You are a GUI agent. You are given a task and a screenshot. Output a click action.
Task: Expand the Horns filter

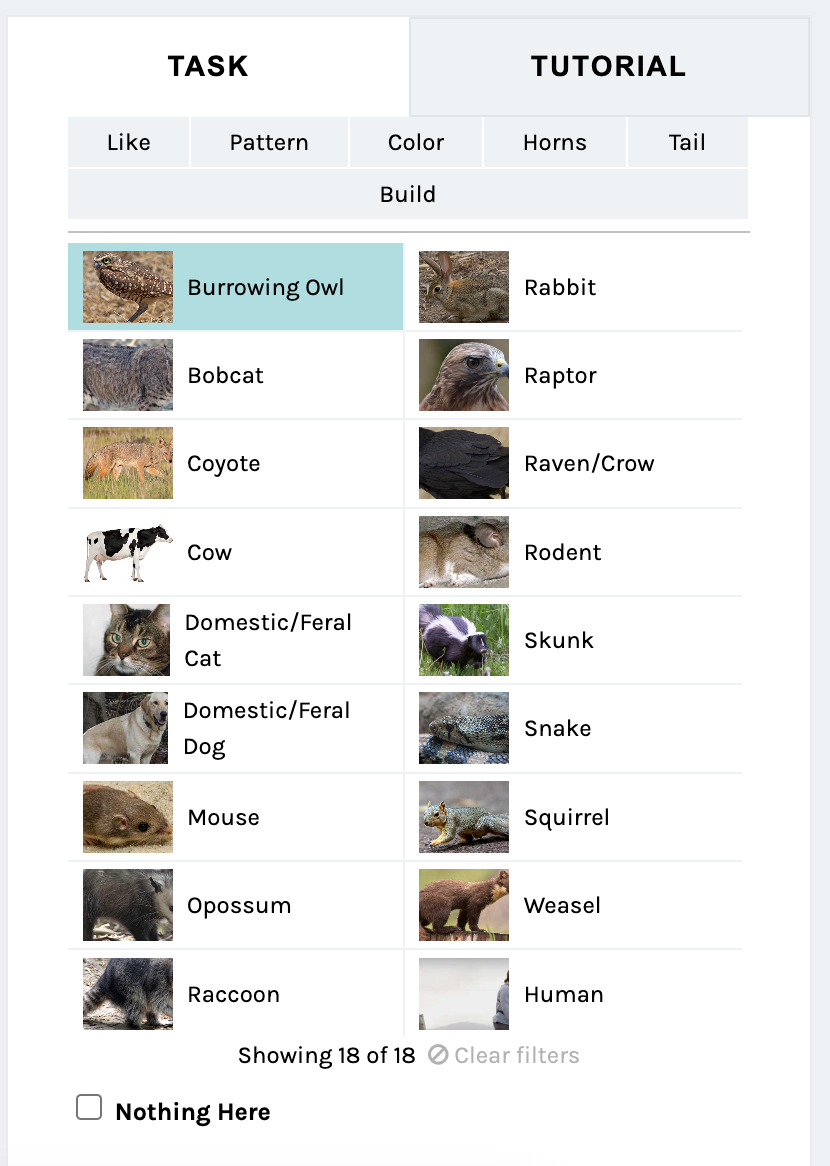tap(555, 142)
